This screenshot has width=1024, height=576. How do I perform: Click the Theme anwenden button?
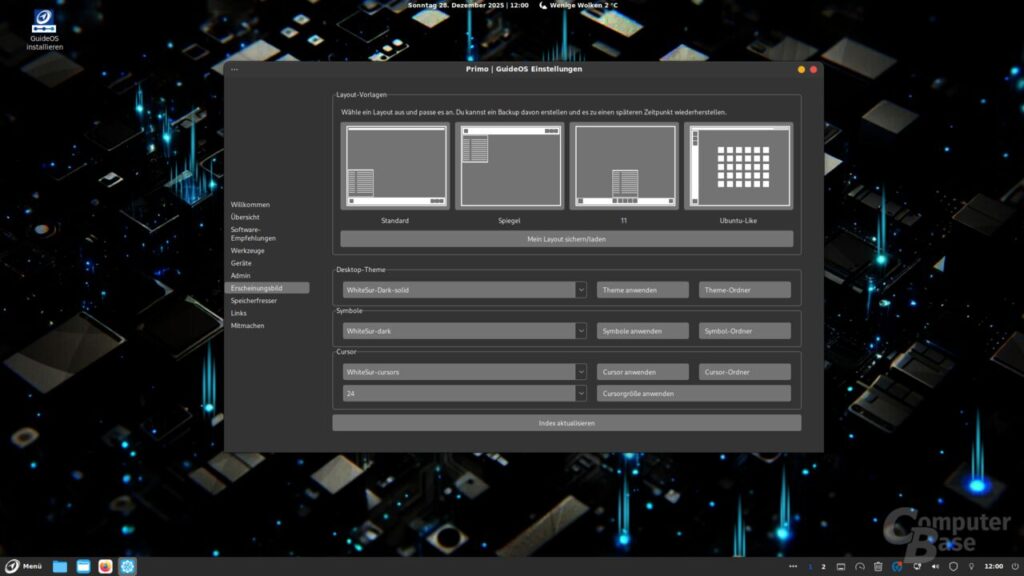pyautogui.click(x=642, y=290)
